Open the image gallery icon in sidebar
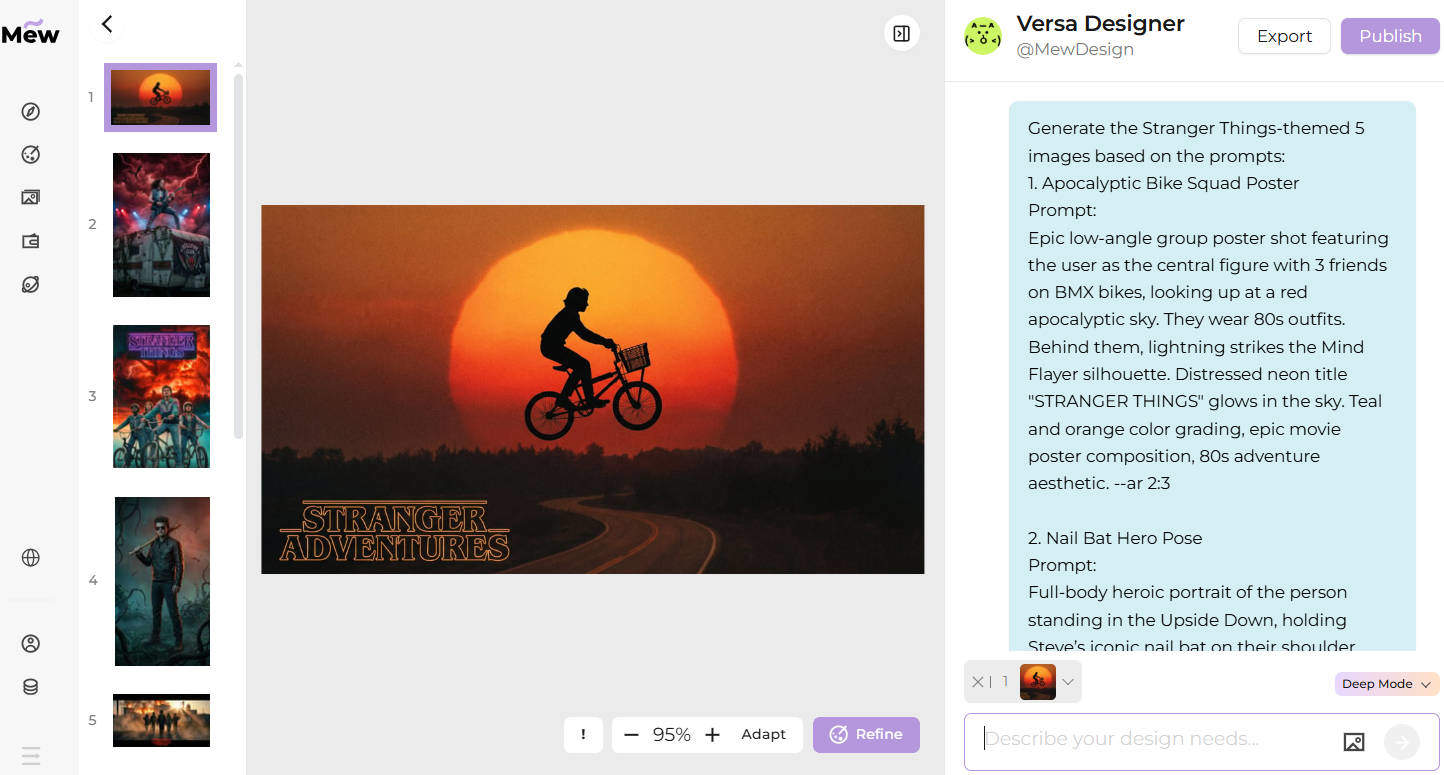Screen dimensions: 1444x775 point(31,197)
